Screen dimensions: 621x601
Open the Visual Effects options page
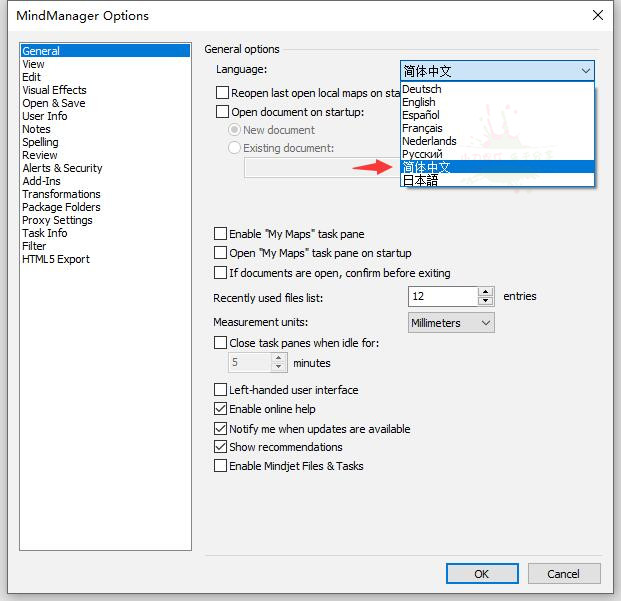pos(54,90)
